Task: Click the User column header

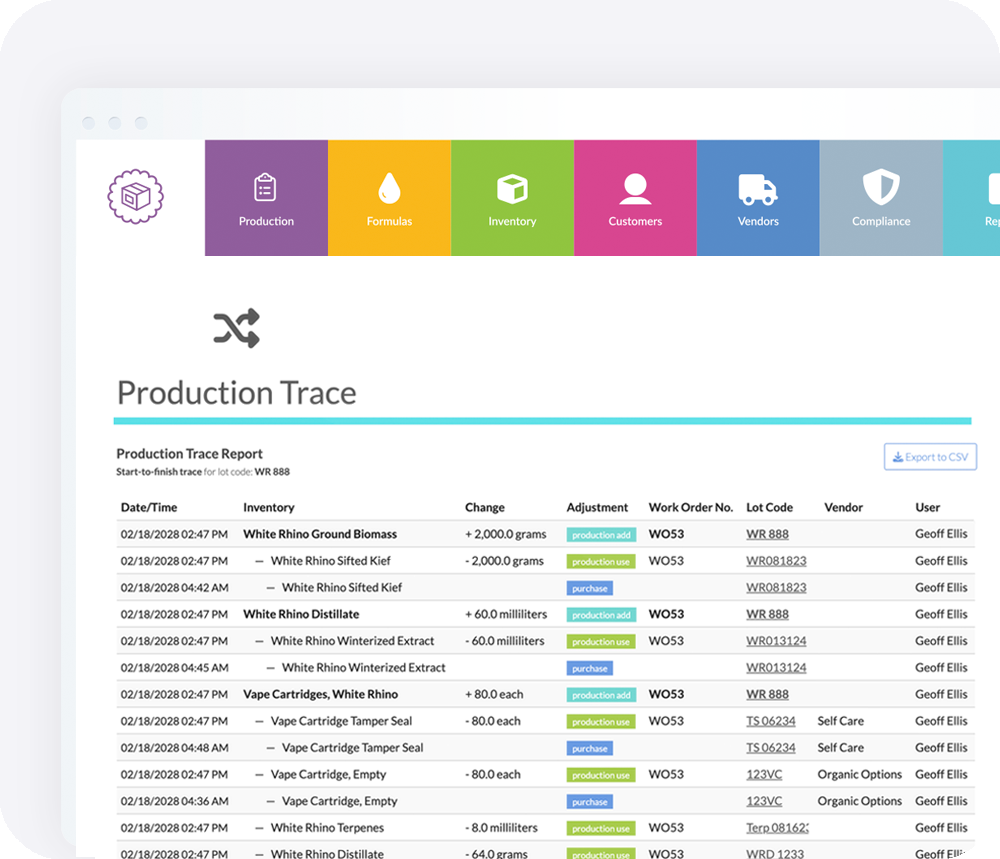Action: (927, 508)
